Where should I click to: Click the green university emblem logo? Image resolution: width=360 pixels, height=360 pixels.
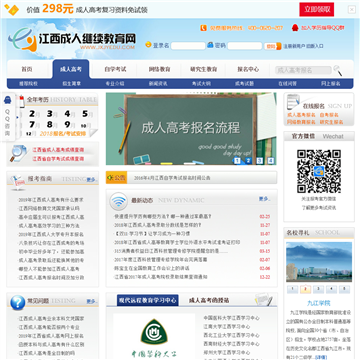pyautogui.click(x=154, y=332)
